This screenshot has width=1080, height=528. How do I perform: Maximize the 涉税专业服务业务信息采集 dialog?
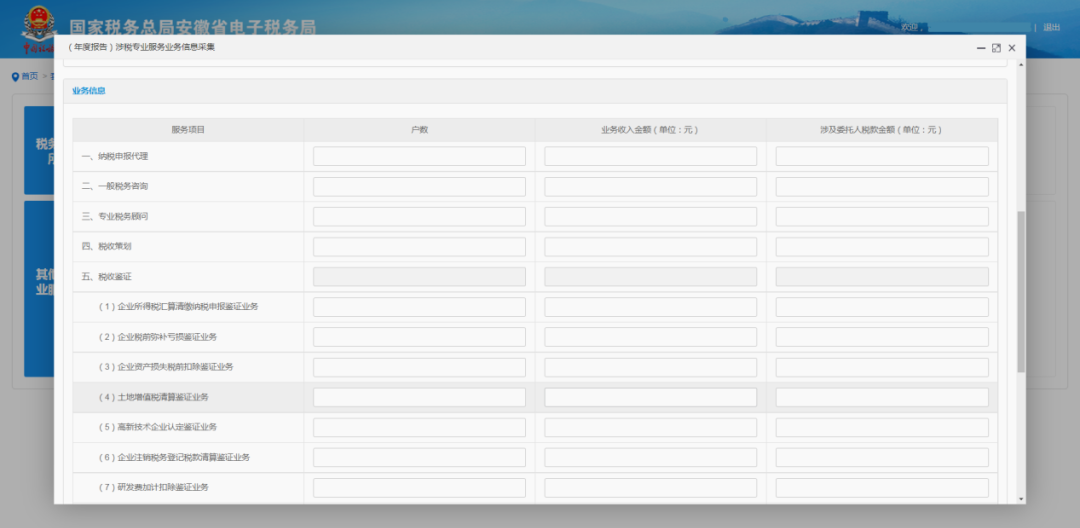point(996,48)
